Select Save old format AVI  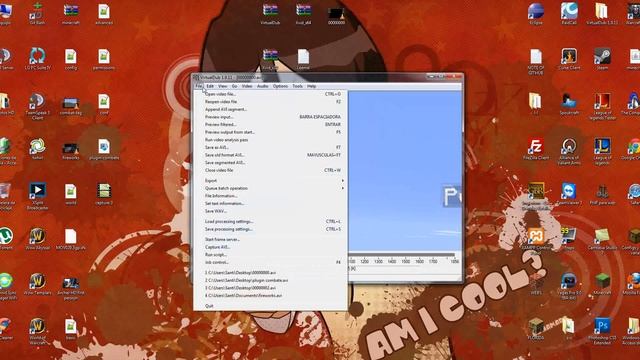pos(270,155)
